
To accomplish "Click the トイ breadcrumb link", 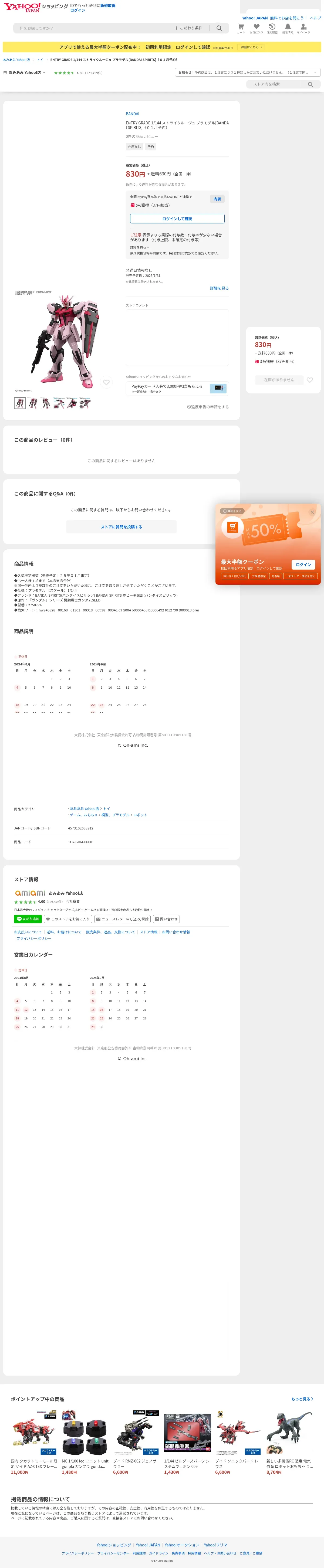I will tap(40, 60).
